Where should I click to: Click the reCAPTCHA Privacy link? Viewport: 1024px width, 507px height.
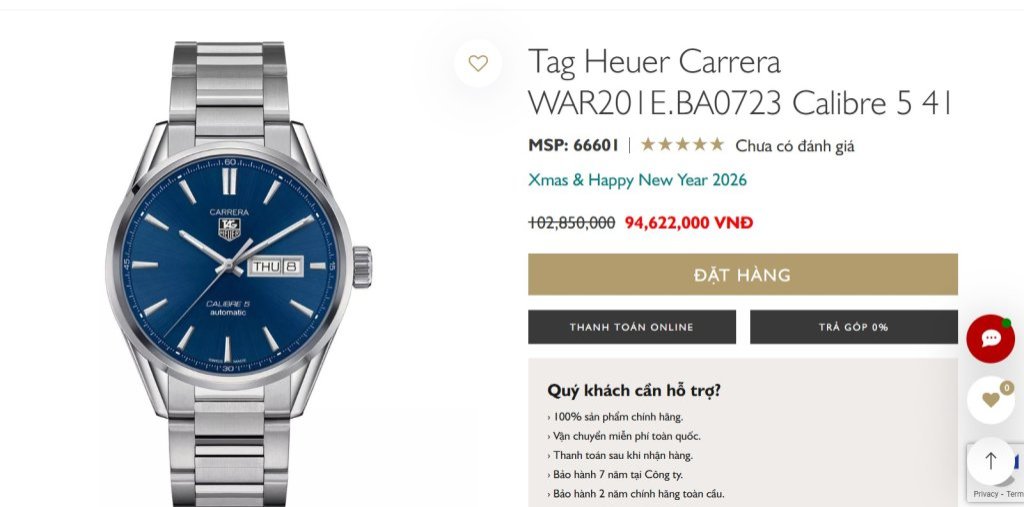point(985,494)
